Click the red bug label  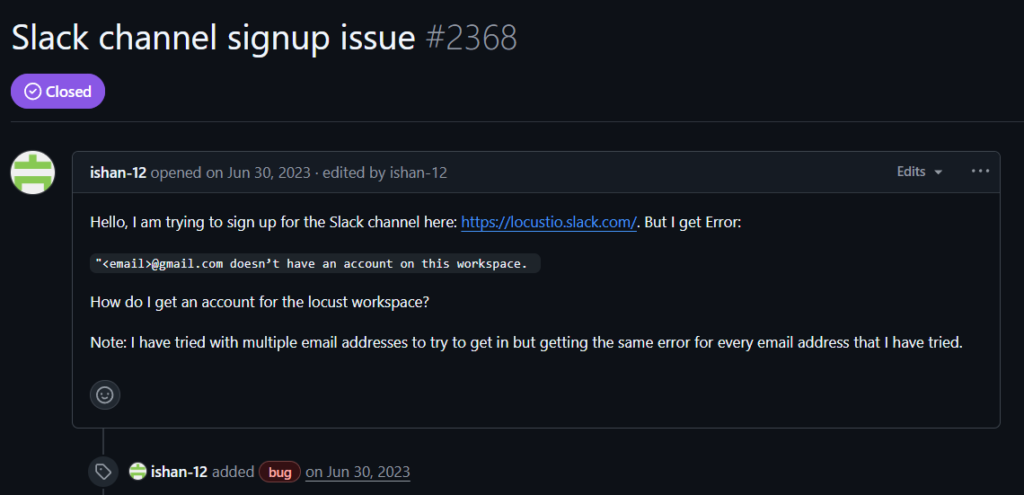(x=280, y=471)
